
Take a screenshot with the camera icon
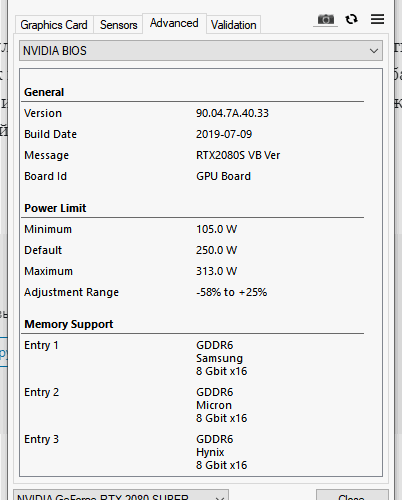click(326, 20)
